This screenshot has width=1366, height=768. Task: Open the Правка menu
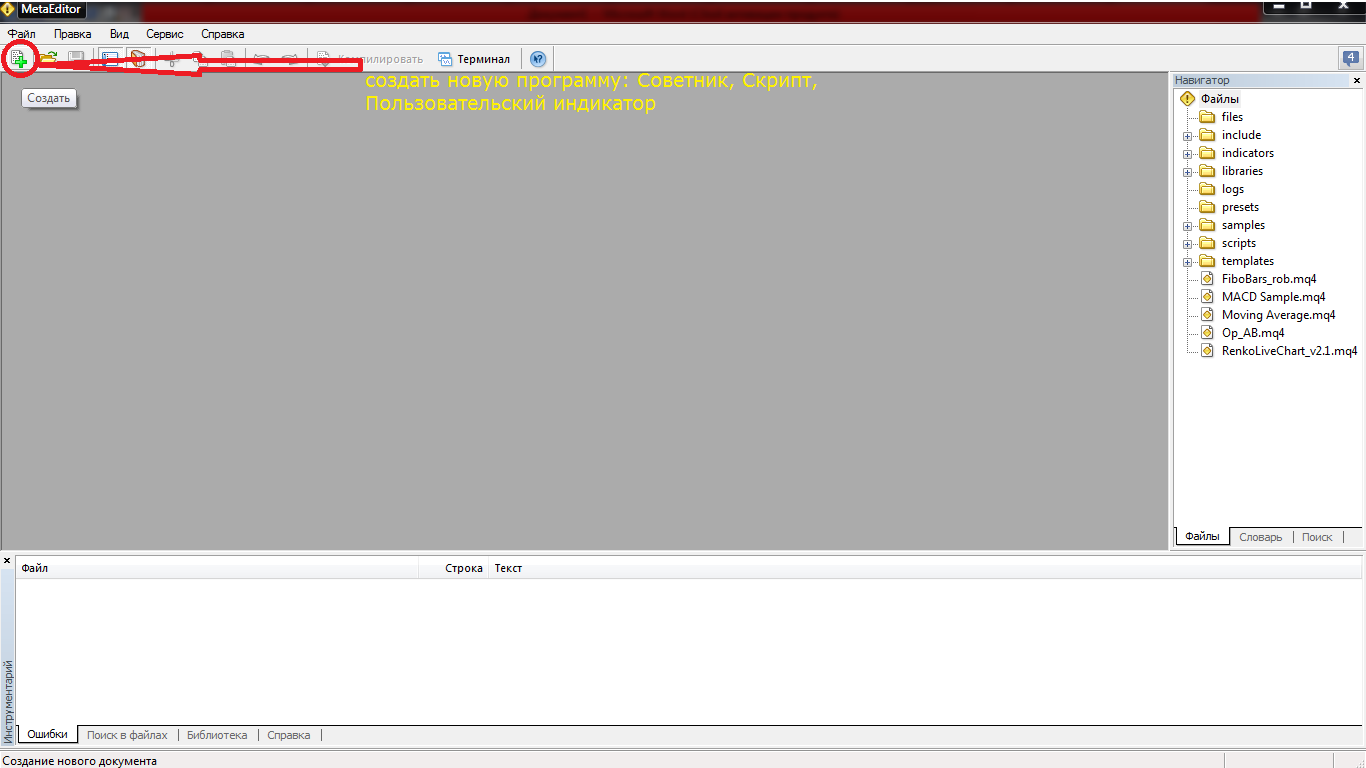point(73,34)
